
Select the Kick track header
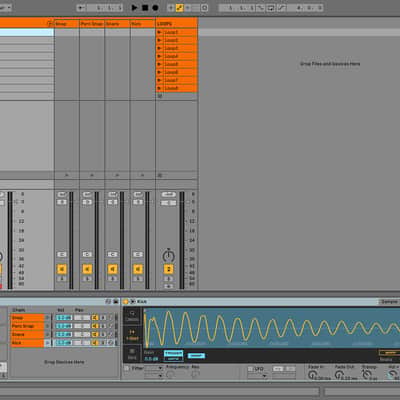click(x=143, y=24)
